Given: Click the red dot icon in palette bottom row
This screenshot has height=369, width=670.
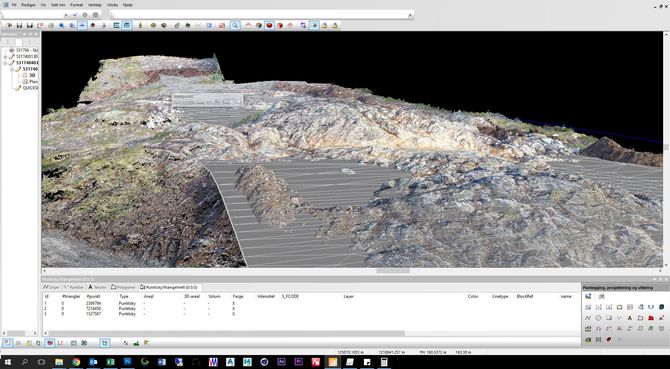Looking at the screenshot, I should tap(608, 340).
